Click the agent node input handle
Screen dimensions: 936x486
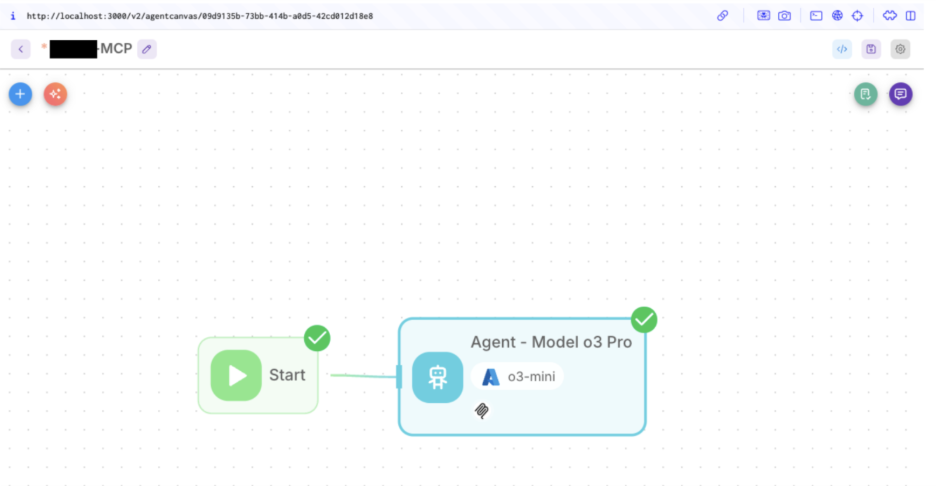click(399, 377)
